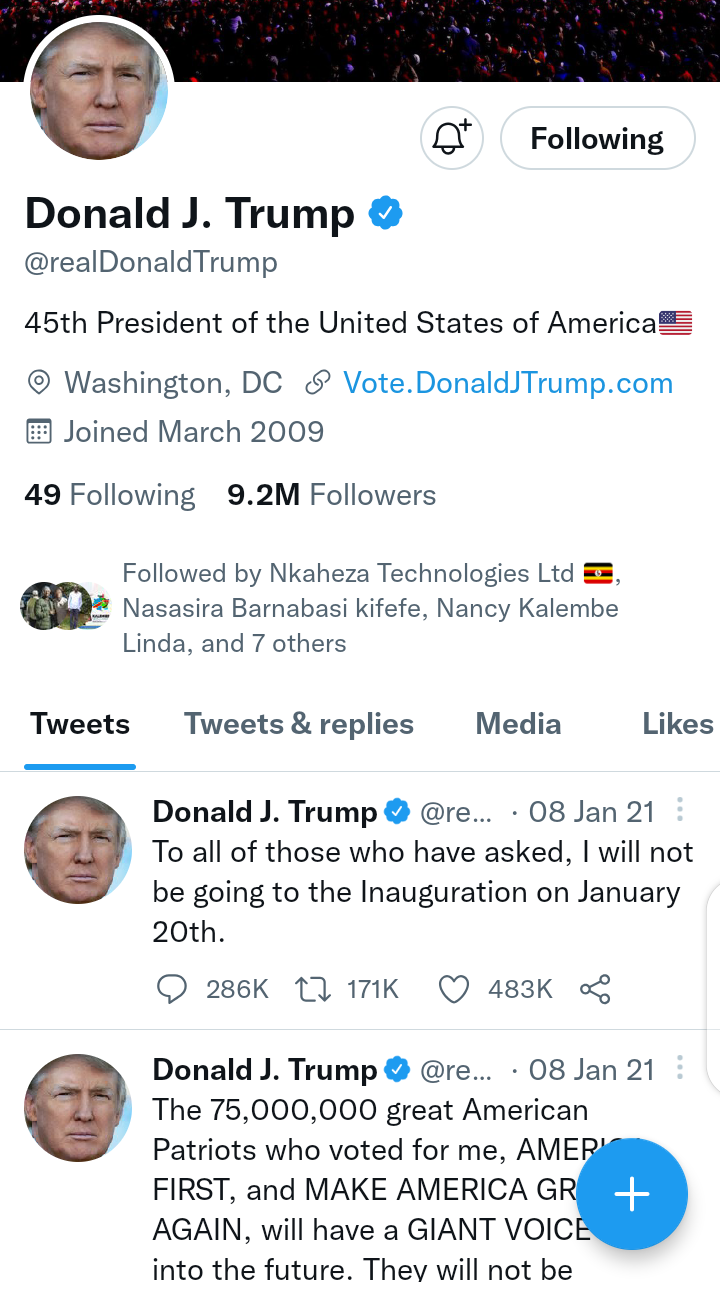The width and height of the screenshot is (720, 1293).
Task: Select the Tweets tab
Action: pyautogui.click(x=80, y=724)
